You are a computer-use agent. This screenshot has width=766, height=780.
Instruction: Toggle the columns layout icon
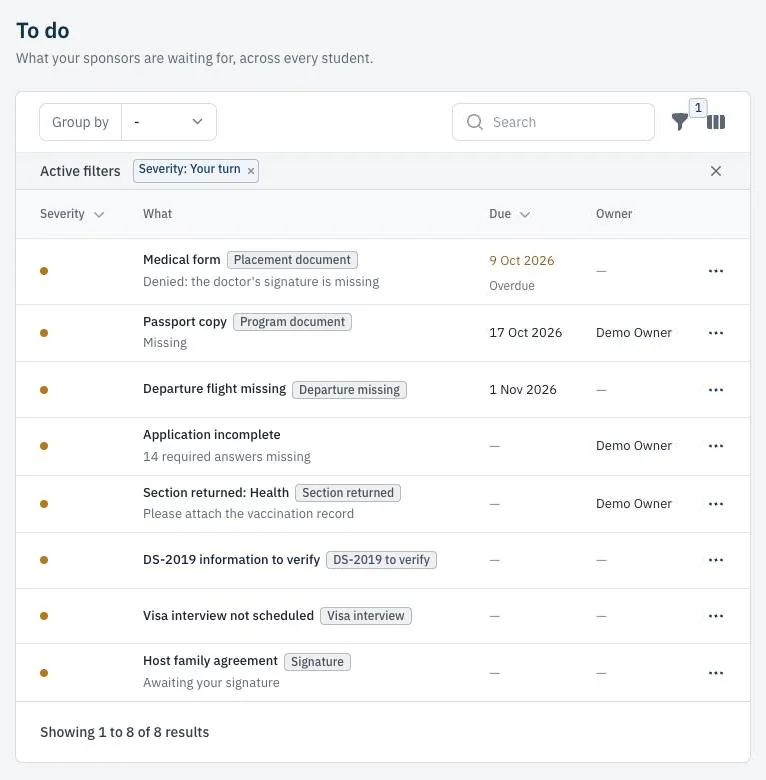click(x=716, y=122)
